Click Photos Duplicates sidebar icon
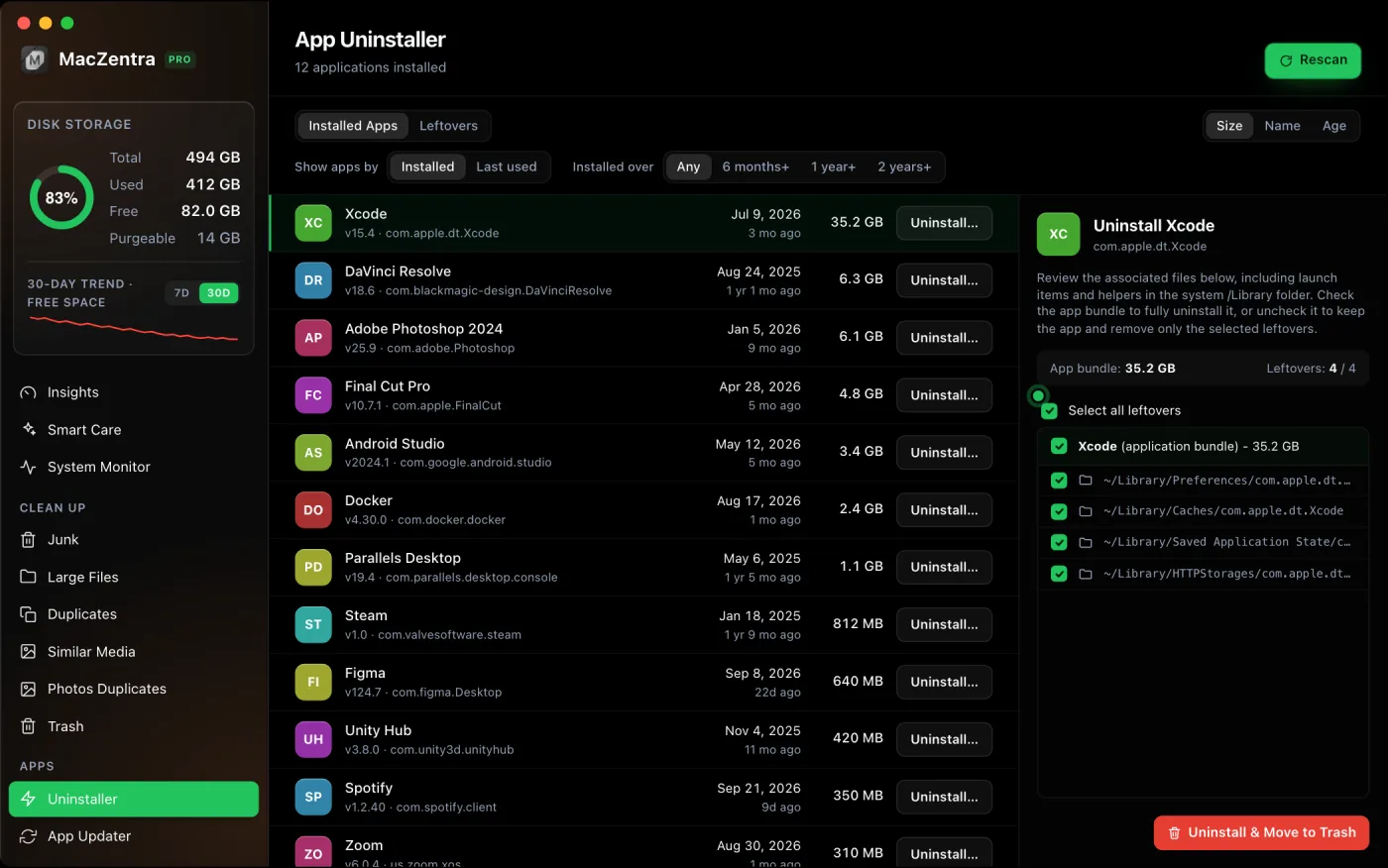Viewport: 1388px width, 868px height. pos(28,689)
